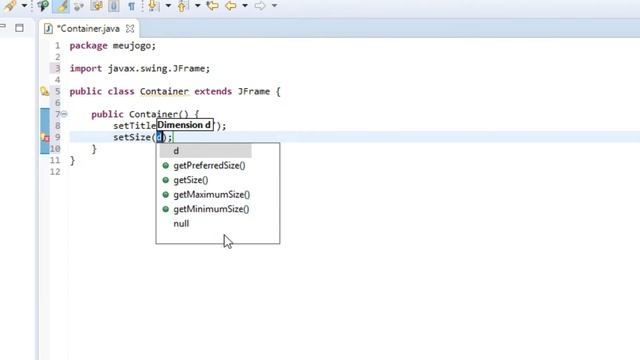Click green method icon beside getPreferredSize()
This screenshot has width=640, height=360.
(x=165, y=166)
